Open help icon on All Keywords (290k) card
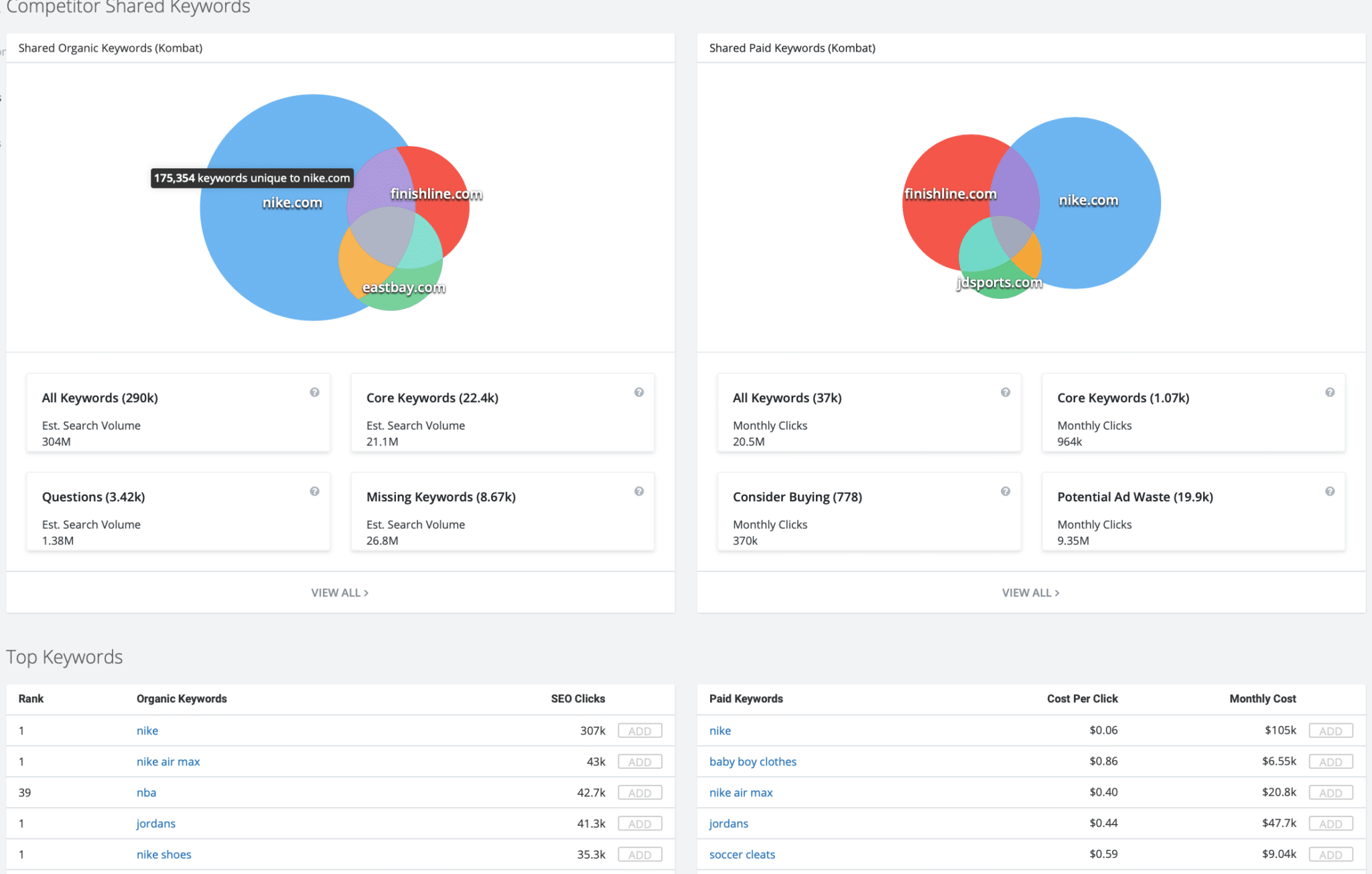1372x874 pixels. [x=314, y=393]
